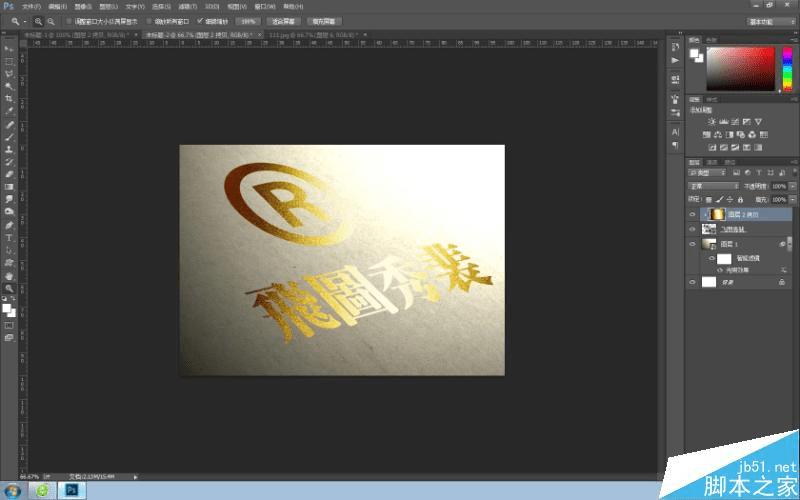This screenshot has height=500, width=800.
Task: Select the Type tool in toolbox
Action: pyautogui.click(x=9, y=238)
